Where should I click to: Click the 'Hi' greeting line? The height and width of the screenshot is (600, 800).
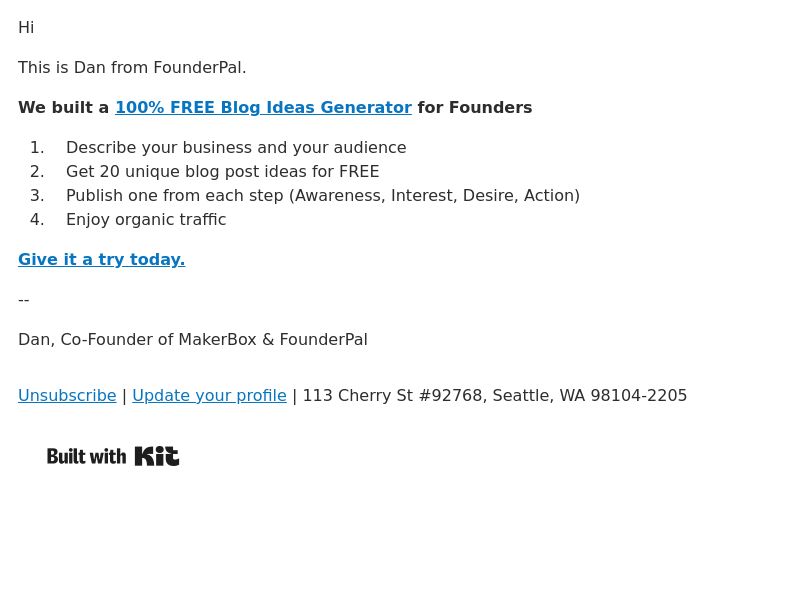point(26,28)
